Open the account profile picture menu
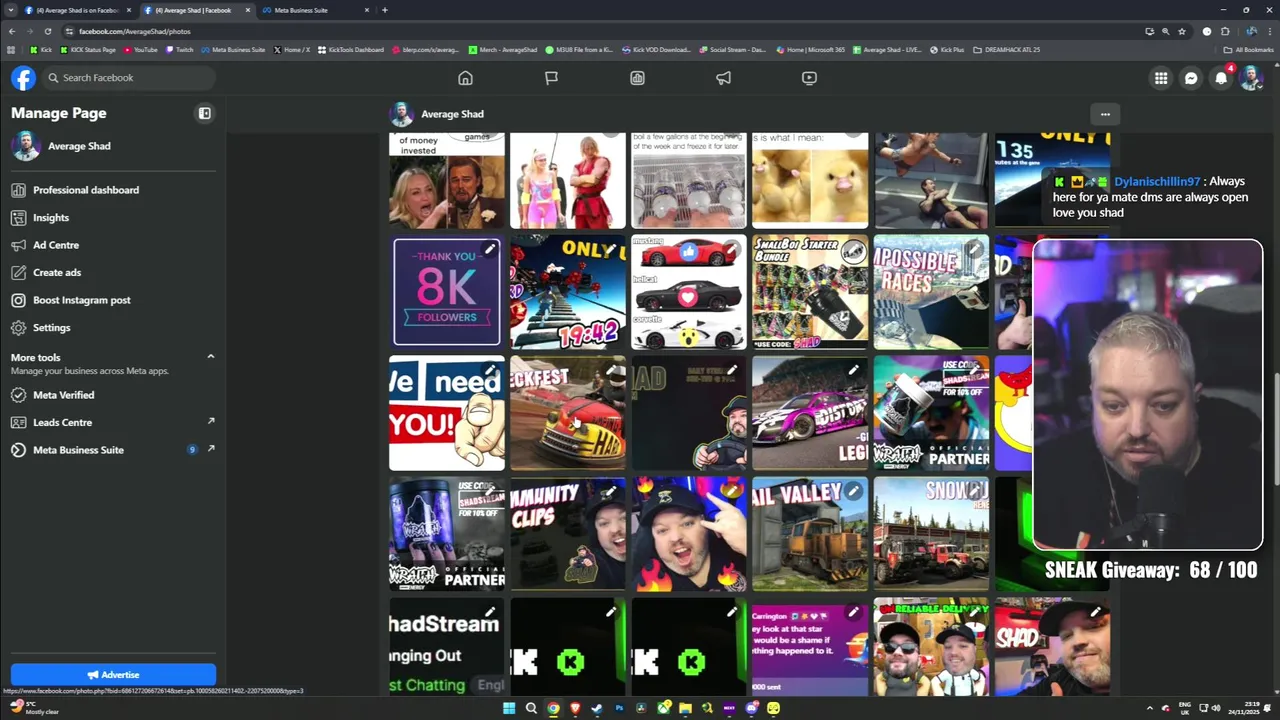This screenshot has width=1280, height=720. [x=1251, y=78]
